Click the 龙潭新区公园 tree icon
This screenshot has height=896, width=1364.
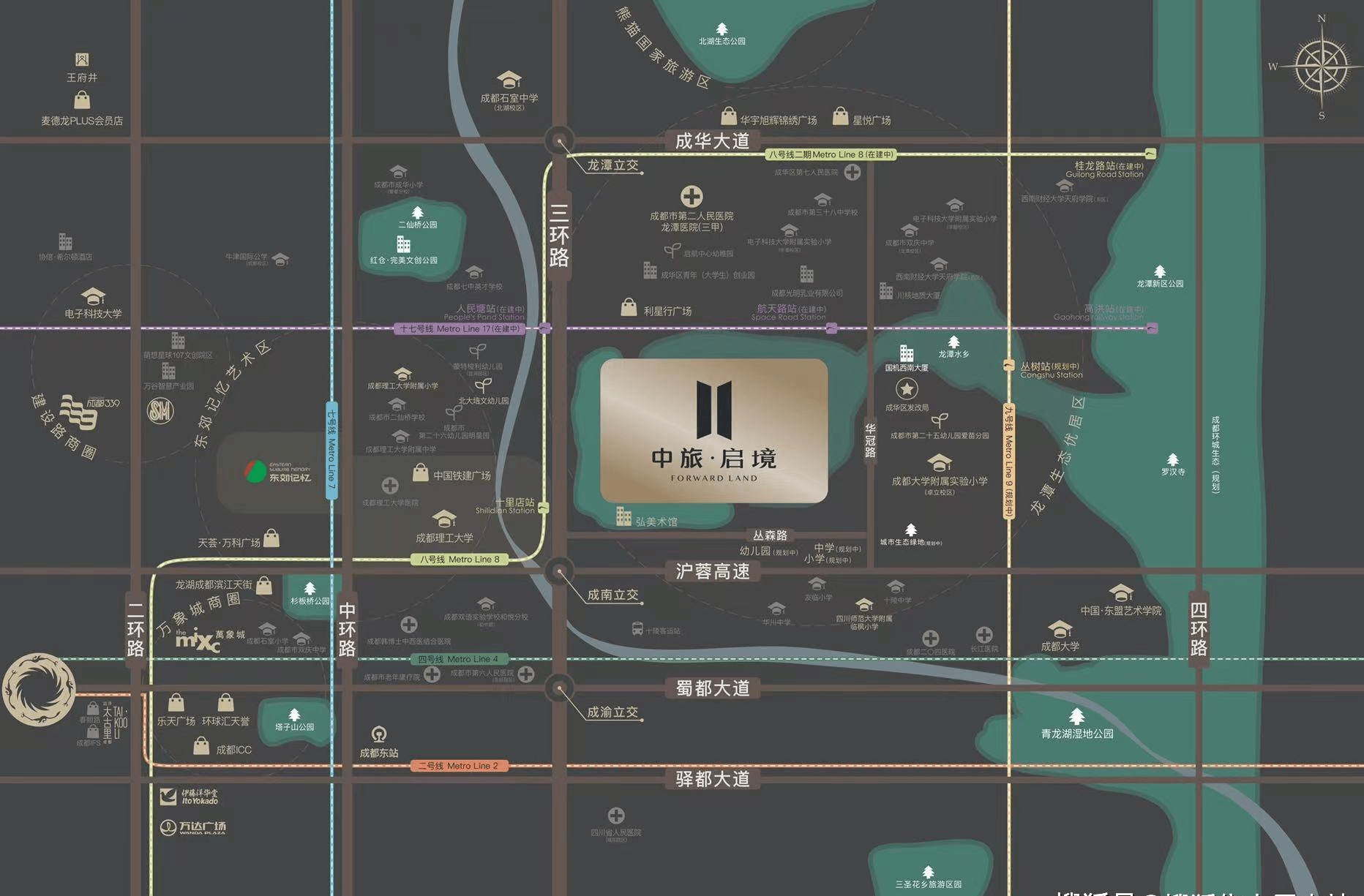pyautogui.click(x=1159, y=271)
